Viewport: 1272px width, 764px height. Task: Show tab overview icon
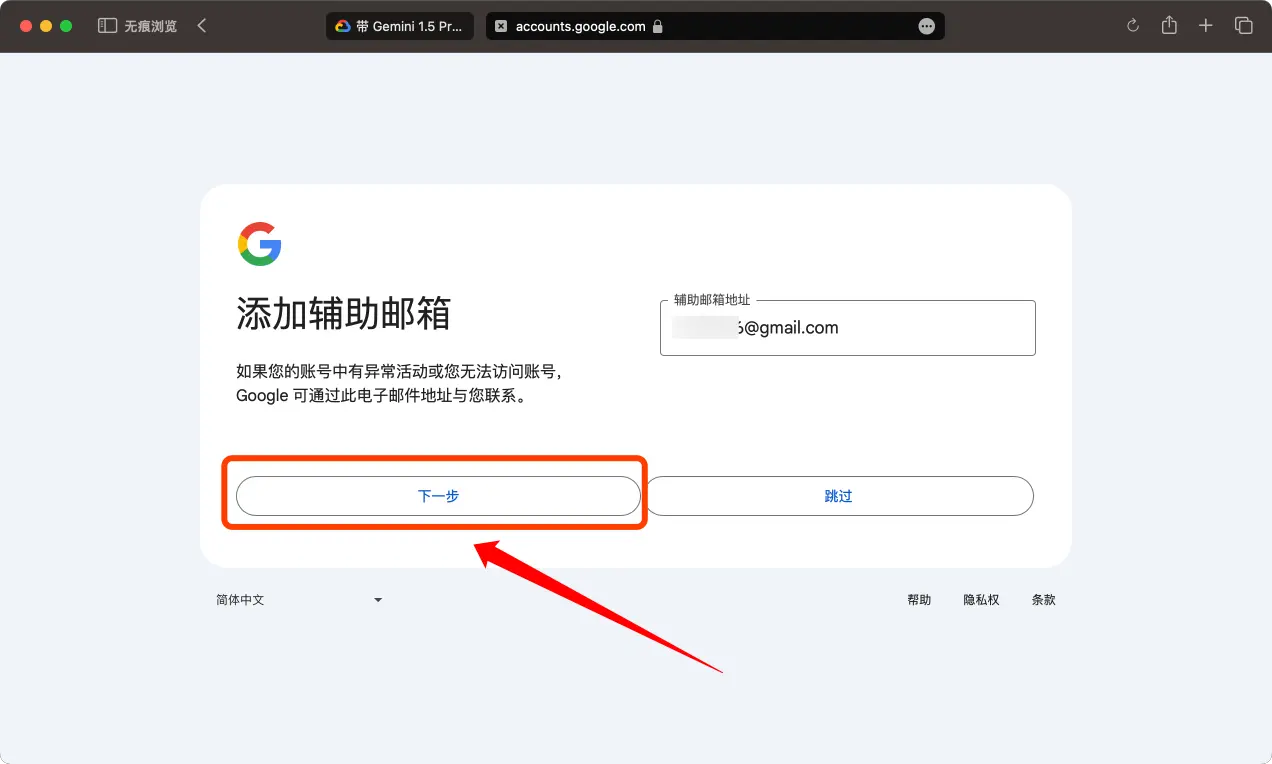[x=1243, y=26]
